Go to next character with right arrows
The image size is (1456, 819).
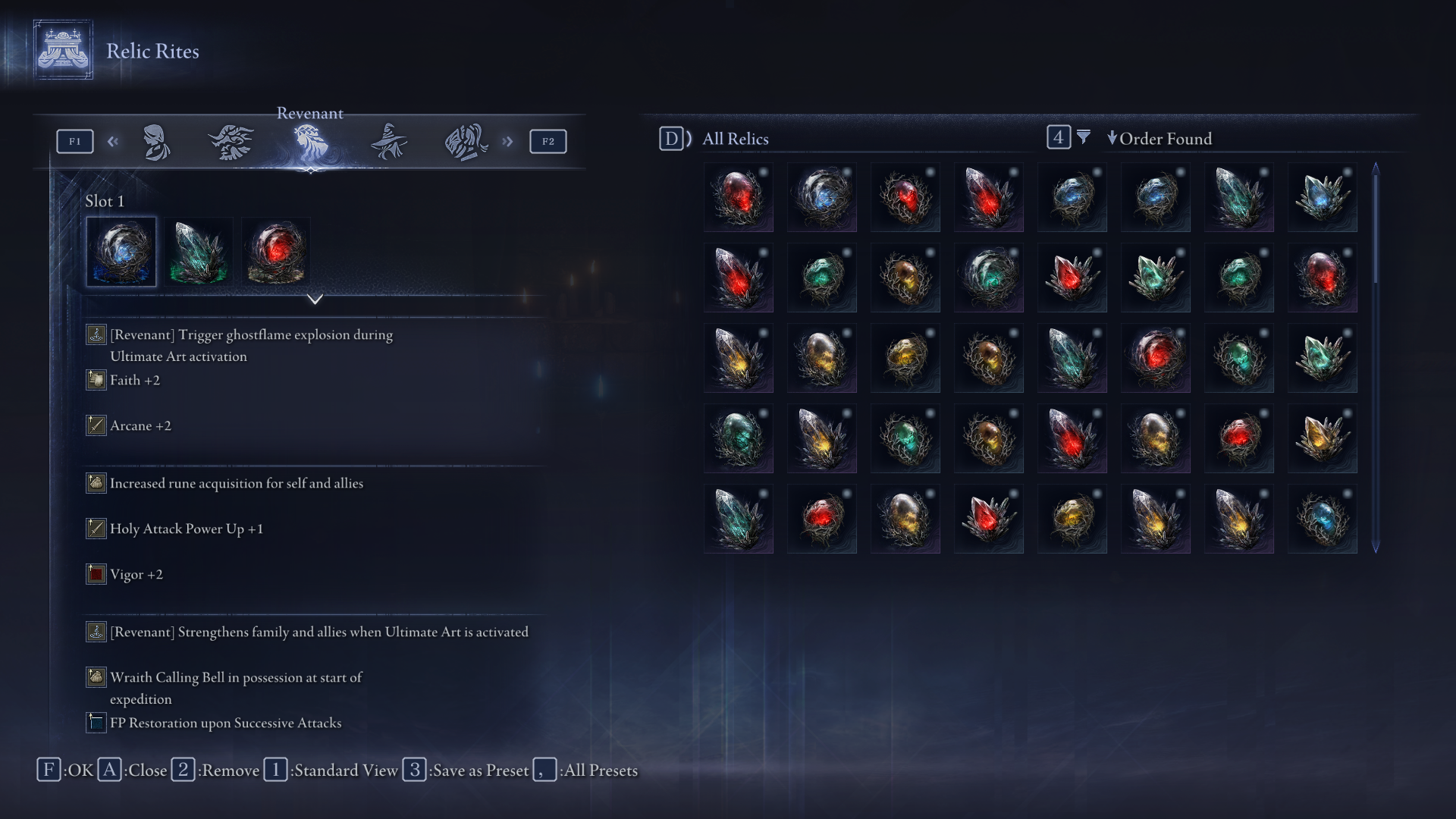(507, 142)
